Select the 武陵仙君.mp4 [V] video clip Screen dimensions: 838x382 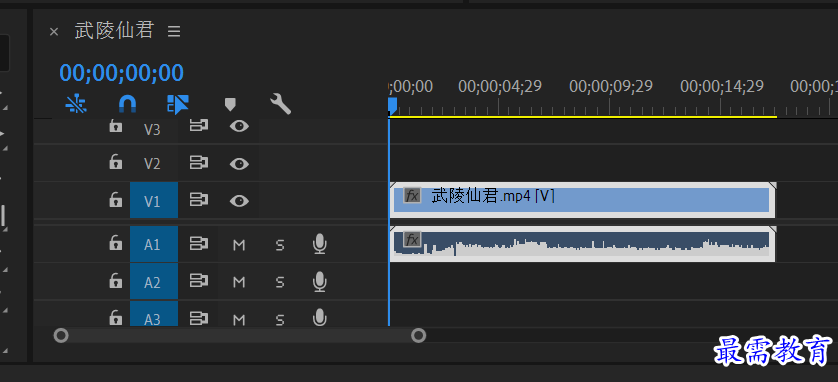(583, 200)
